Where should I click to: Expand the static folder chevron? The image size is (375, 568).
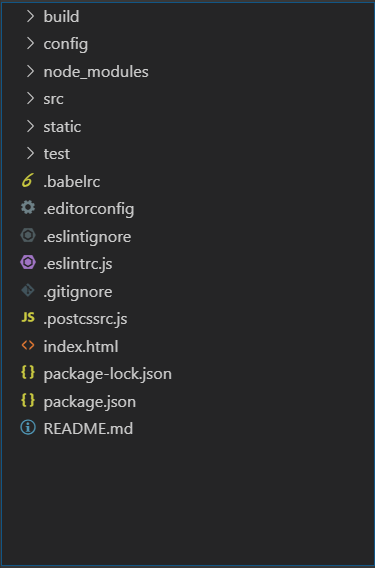tap(30, 126)
